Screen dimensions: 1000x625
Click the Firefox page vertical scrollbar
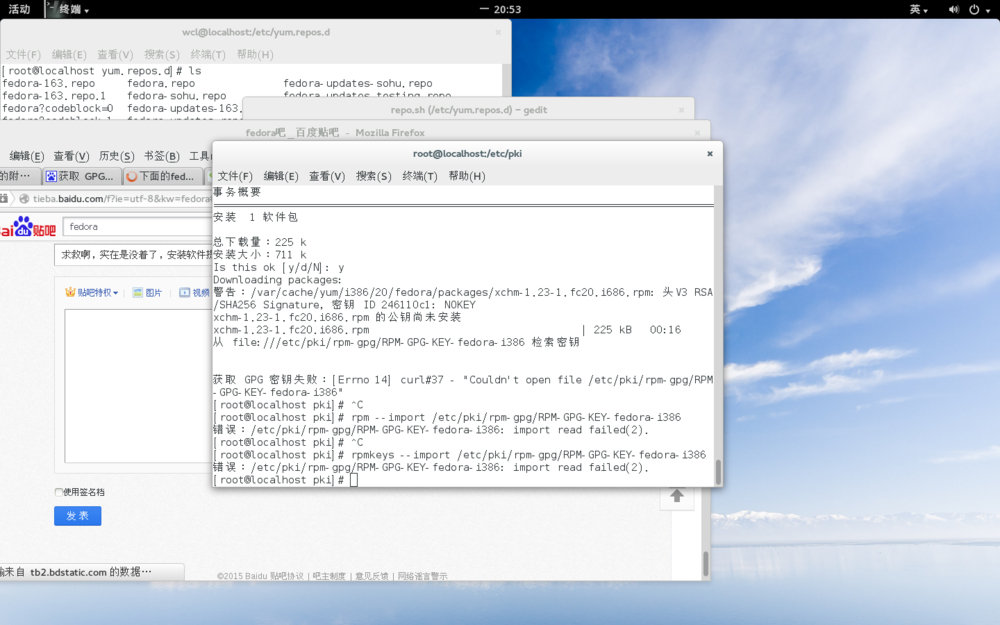point(705,563)
